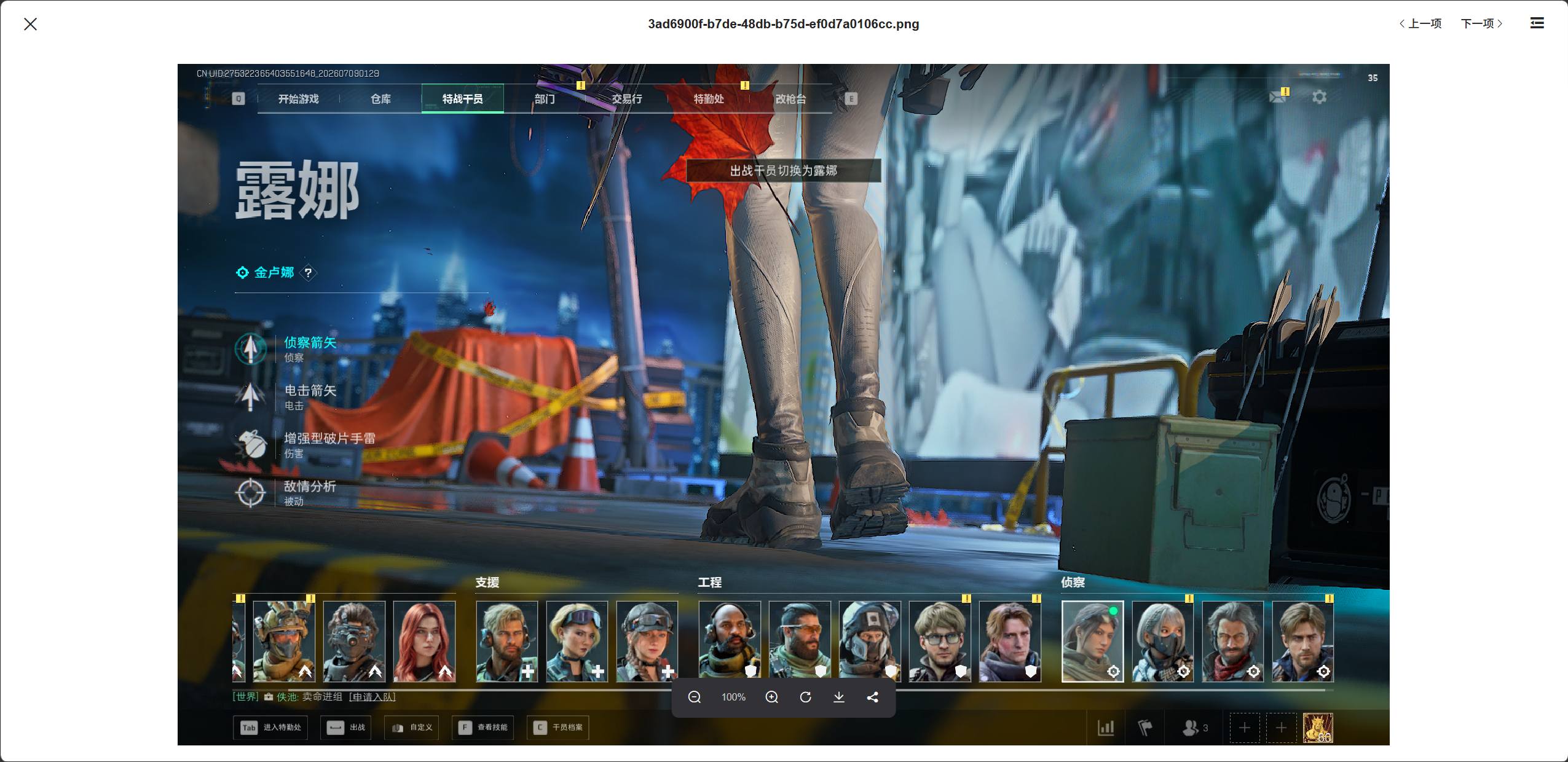Open the list menu icon at top right

coord(1537,23)
